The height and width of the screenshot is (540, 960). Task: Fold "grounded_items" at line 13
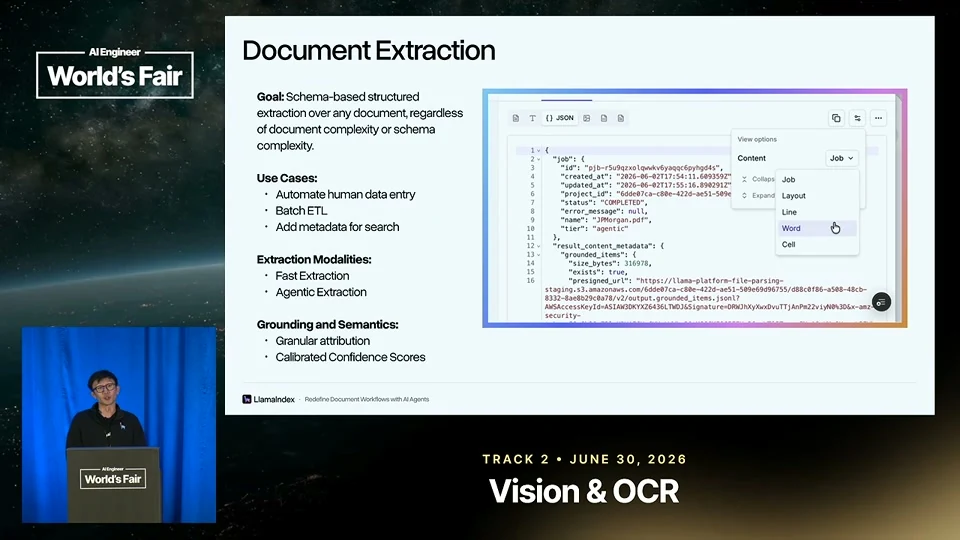539,255
